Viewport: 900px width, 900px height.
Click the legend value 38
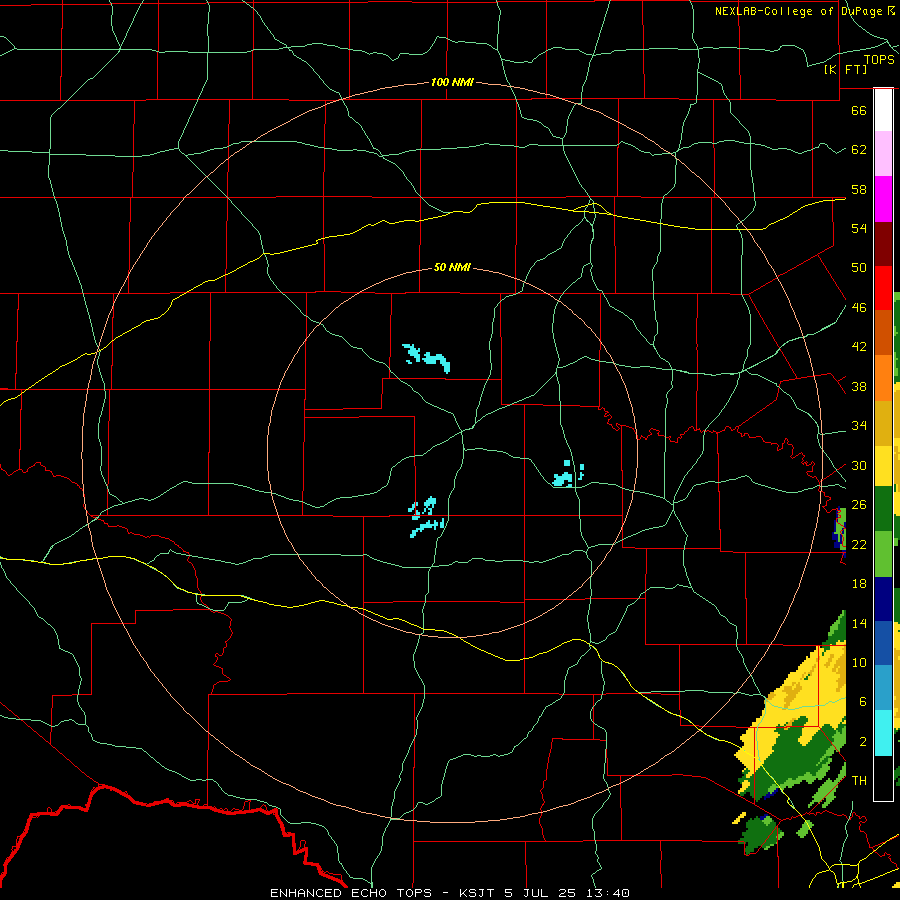coord(859,386)
